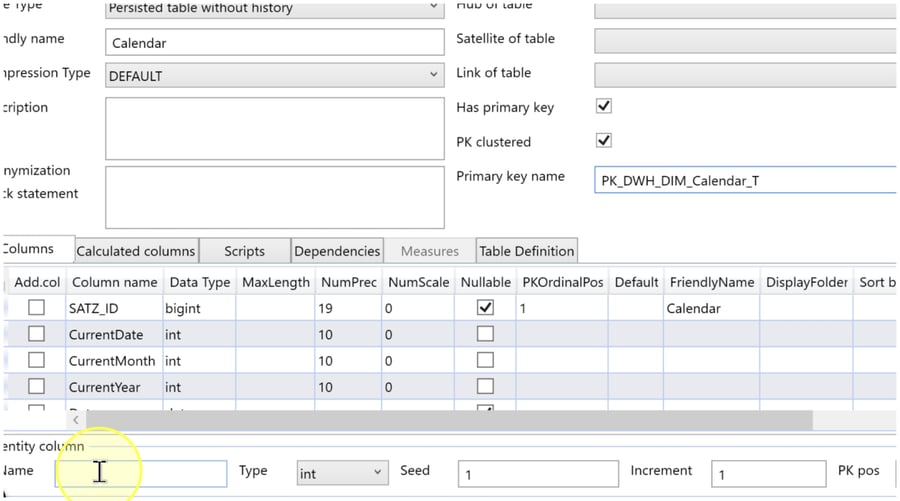Viewport: 900px width, 501px height.
Task: Toggle Nullable for CurrentDate row
Action: click(x=485, y=333)
